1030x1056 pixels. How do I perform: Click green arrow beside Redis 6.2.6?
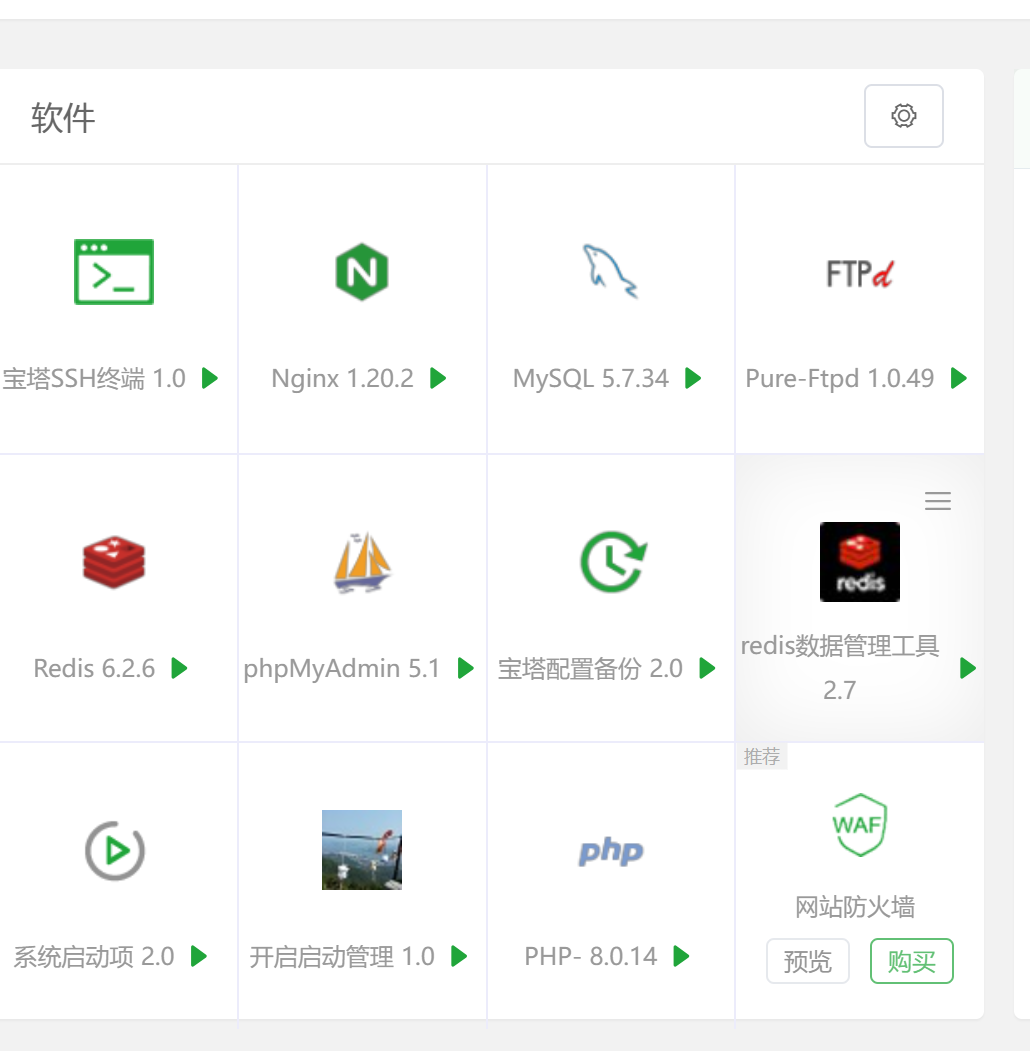click(x=179, y=669)
